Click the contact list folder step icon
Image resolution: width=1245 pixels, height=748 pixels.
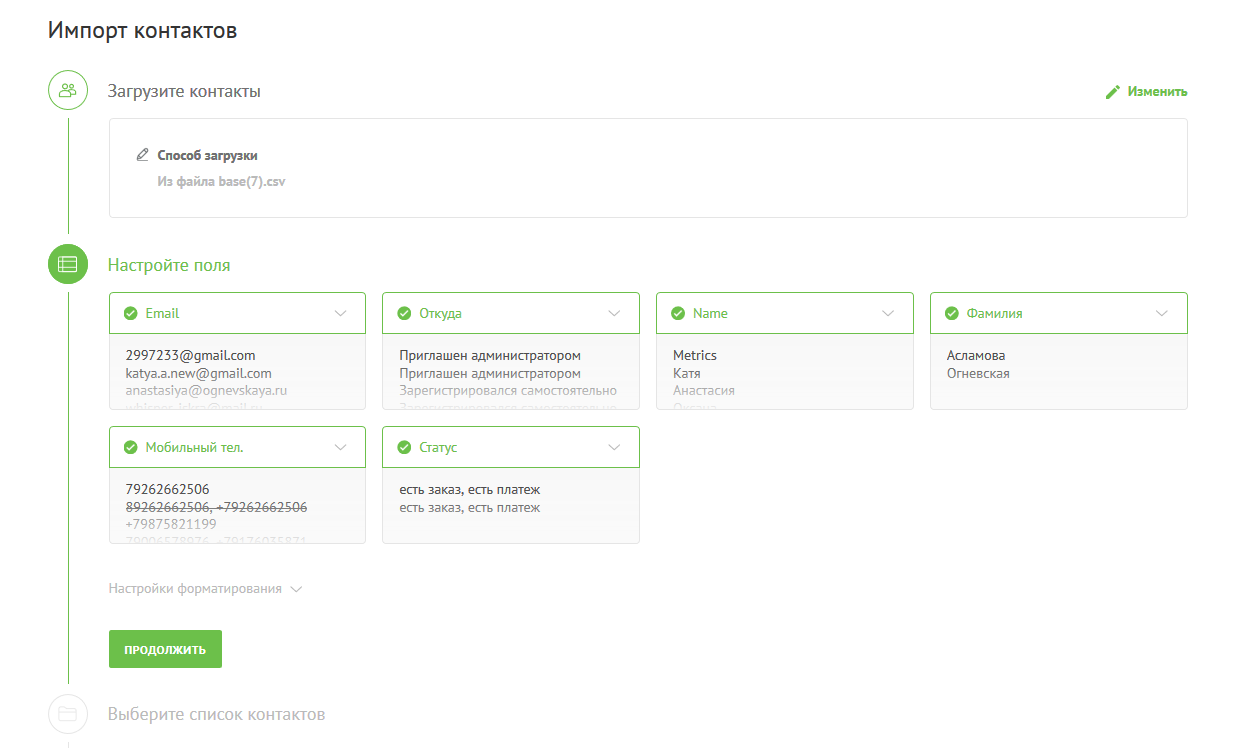pyautogui.click(x=68, y=714)
